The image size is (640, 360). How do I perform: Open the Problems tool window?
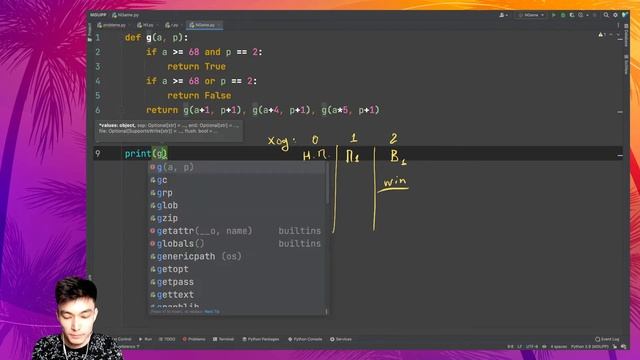click(194, 339)
